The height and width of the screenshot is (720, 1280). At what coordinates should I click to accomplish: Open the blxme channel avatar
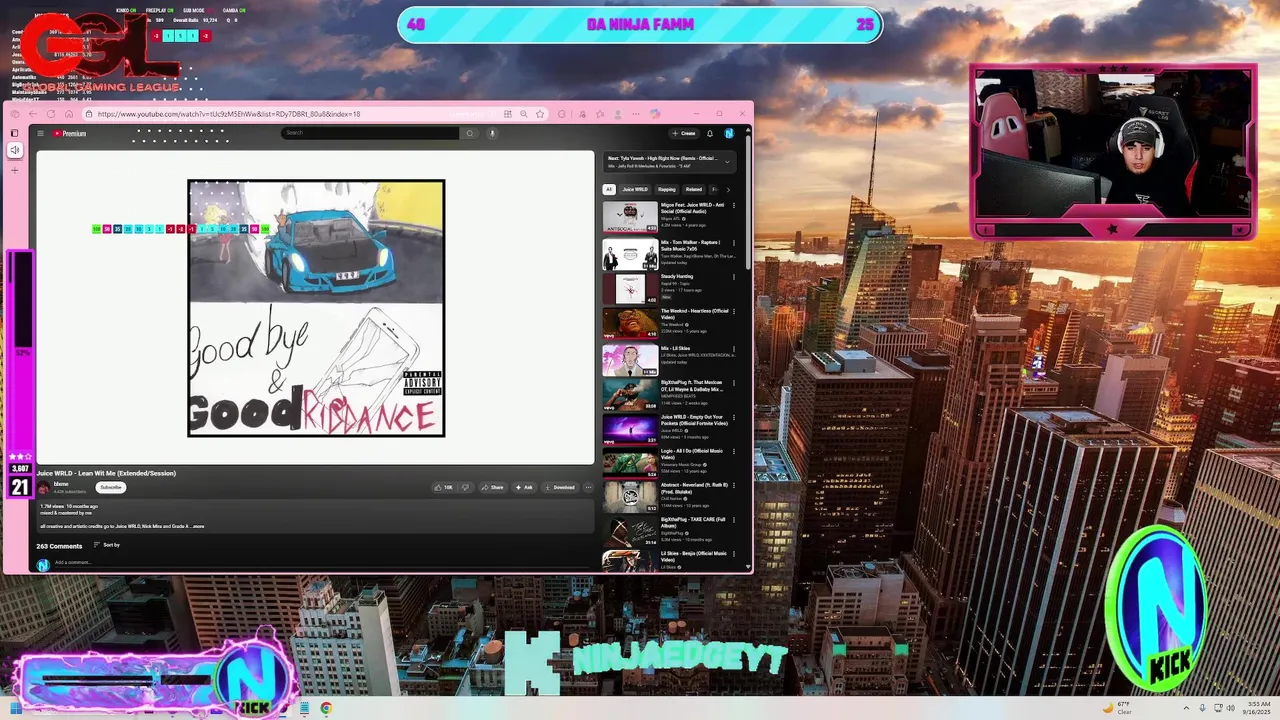pyautogui.click(x=43, y=487)
